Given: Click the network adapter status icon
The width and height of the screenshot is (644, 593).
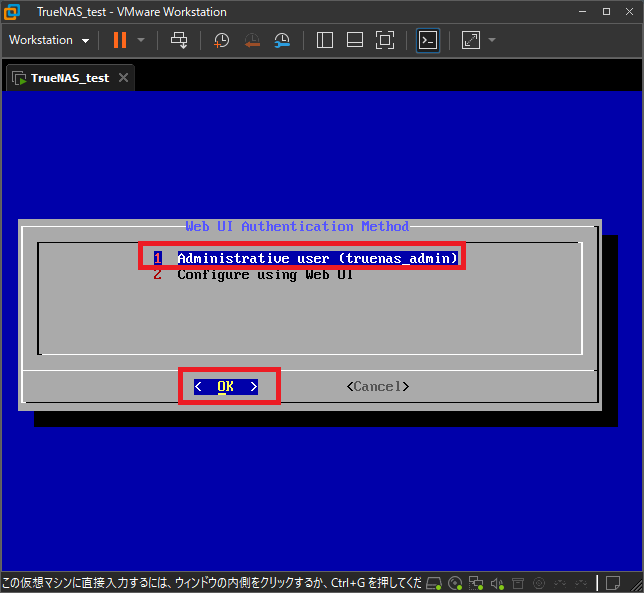Looking at the screenshot, I should (476, 583).
